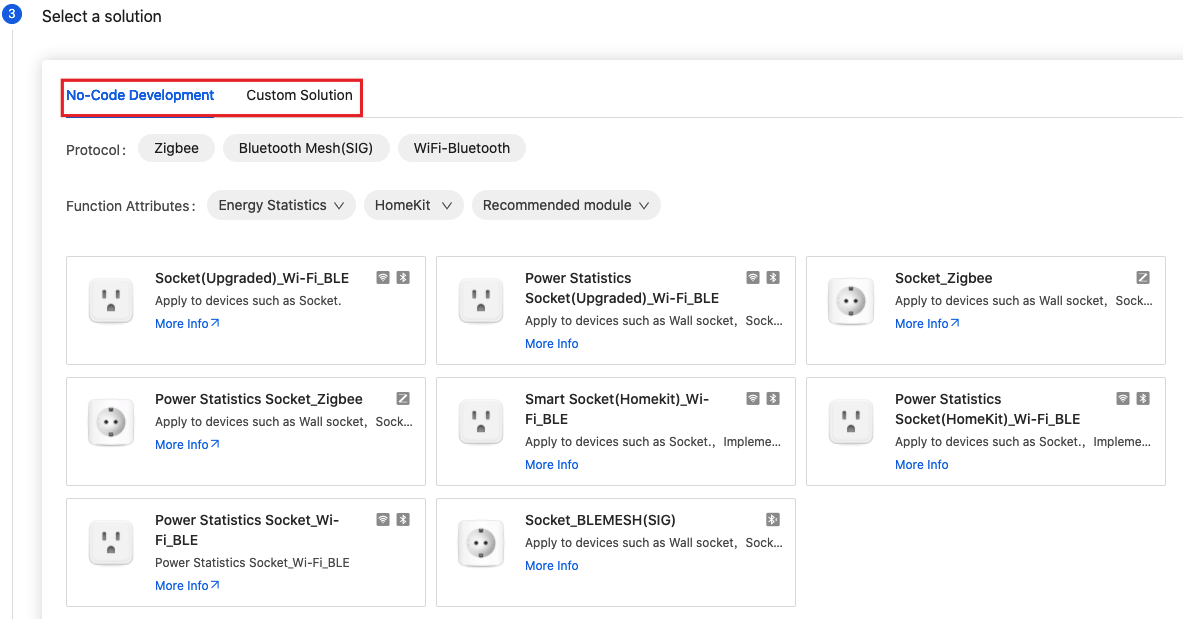Click the Wi-Fi icon on Power Statistics Socket(HomeKit) card
The image size is (1183, 619).
point(1123,398)
